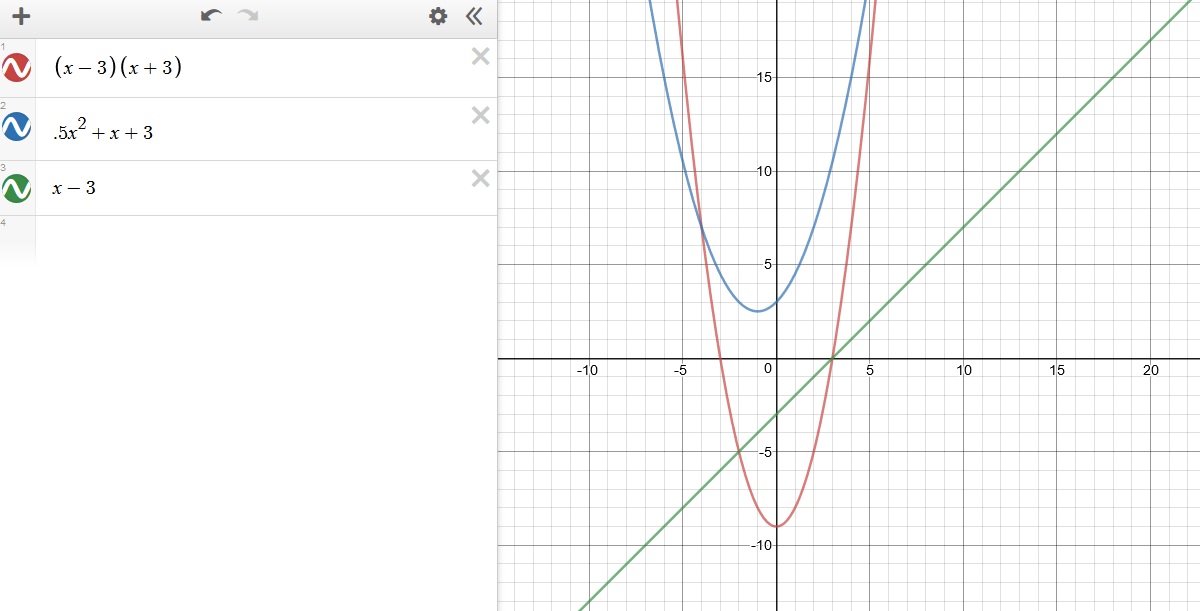Click the red parabola vertex at -9

pyautogui.click(x=776, y=526)
